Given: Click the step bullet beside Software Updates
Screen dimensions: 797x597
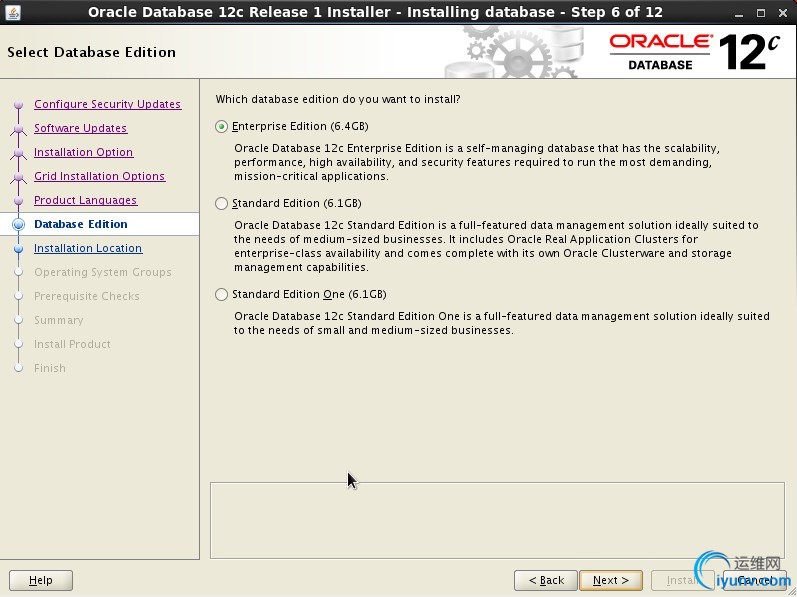Looking at the screenshot, I should click(x=19, y=129).
